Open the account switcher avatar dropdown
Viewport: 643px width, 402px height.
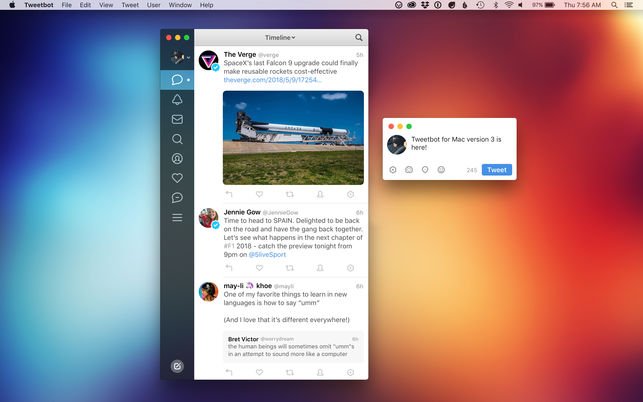coord(180,57)
